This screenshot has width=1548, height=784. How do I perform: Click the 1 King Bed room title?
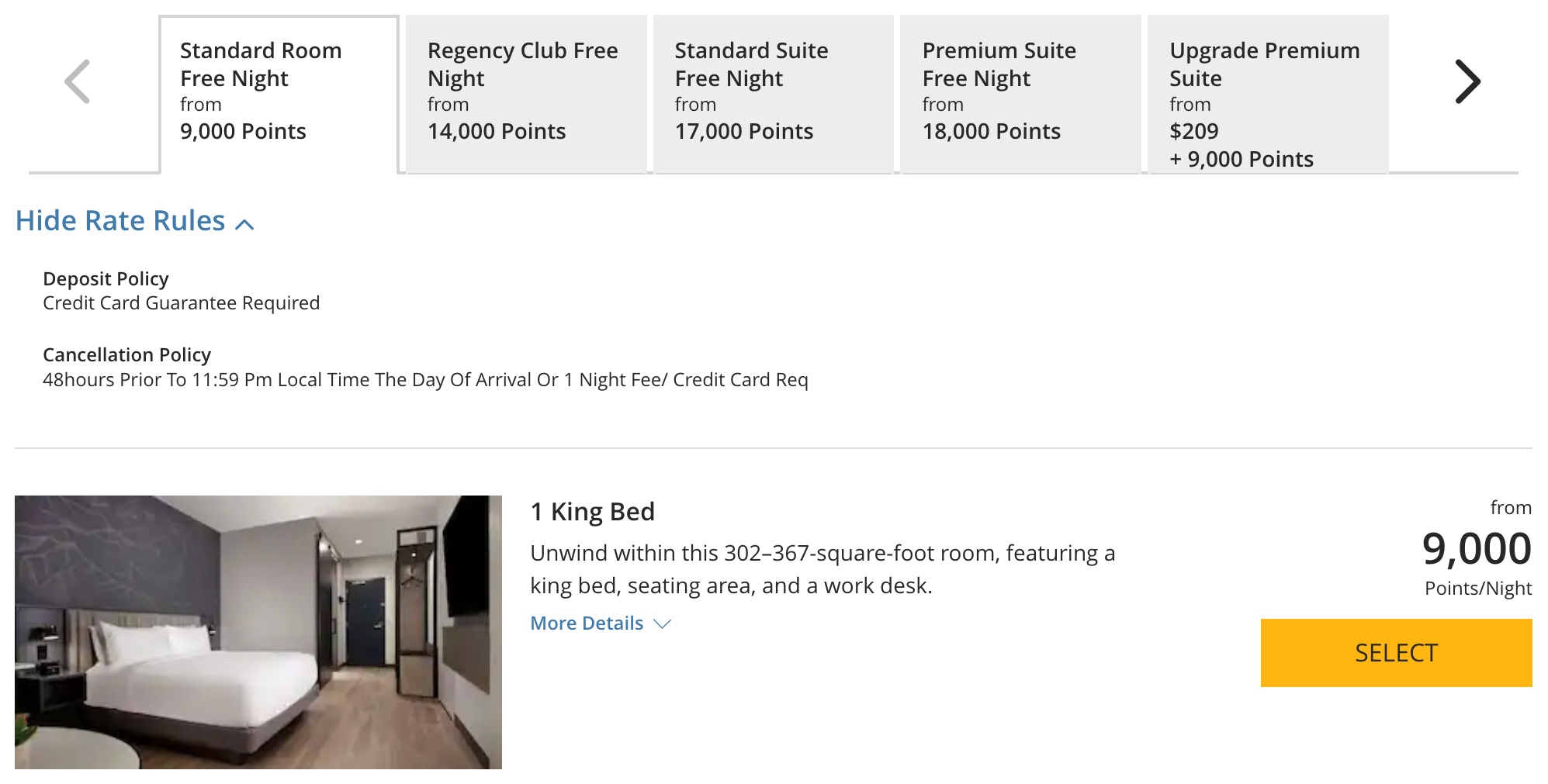[x=592, y=511]
